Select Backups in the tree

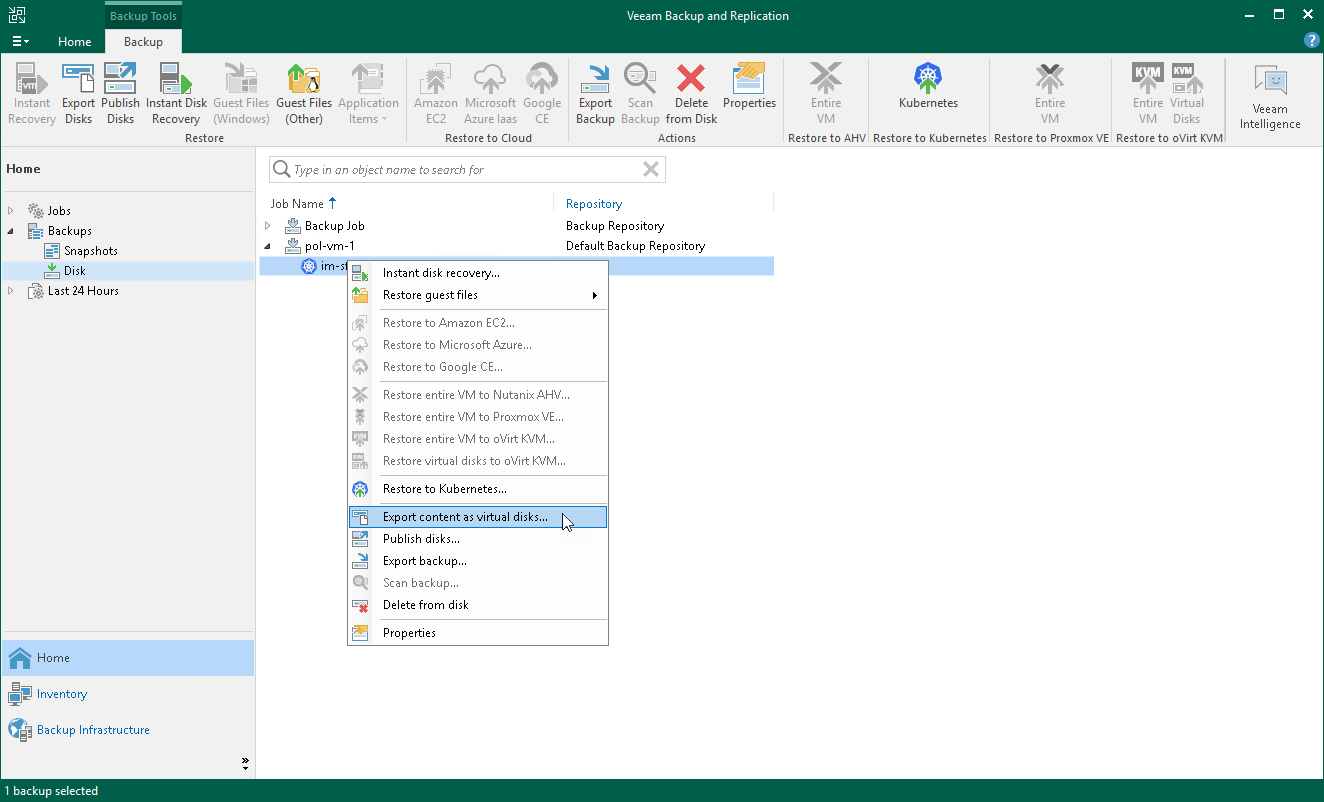[x=69, y=231]
